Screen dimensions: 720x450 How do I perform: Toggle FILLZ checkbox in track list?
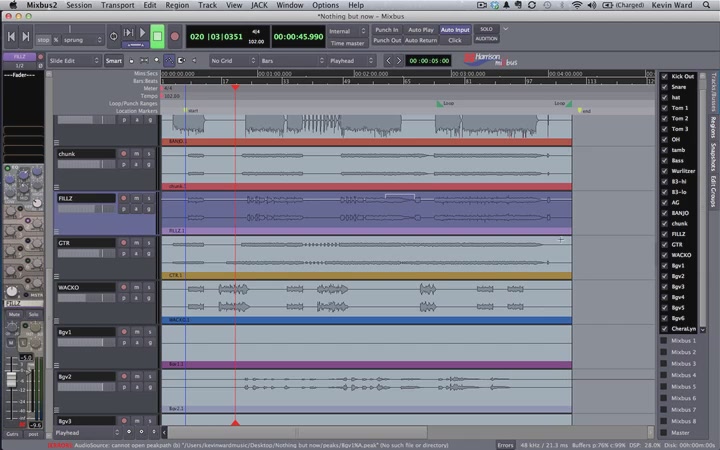click(664, 234)
